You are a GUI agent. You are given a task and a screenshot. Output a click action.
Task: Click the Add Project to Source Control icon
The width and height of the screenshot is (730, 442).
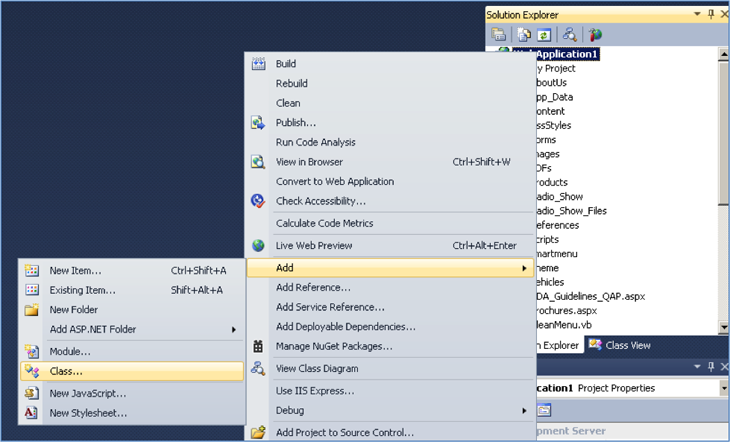pos(258,432)
